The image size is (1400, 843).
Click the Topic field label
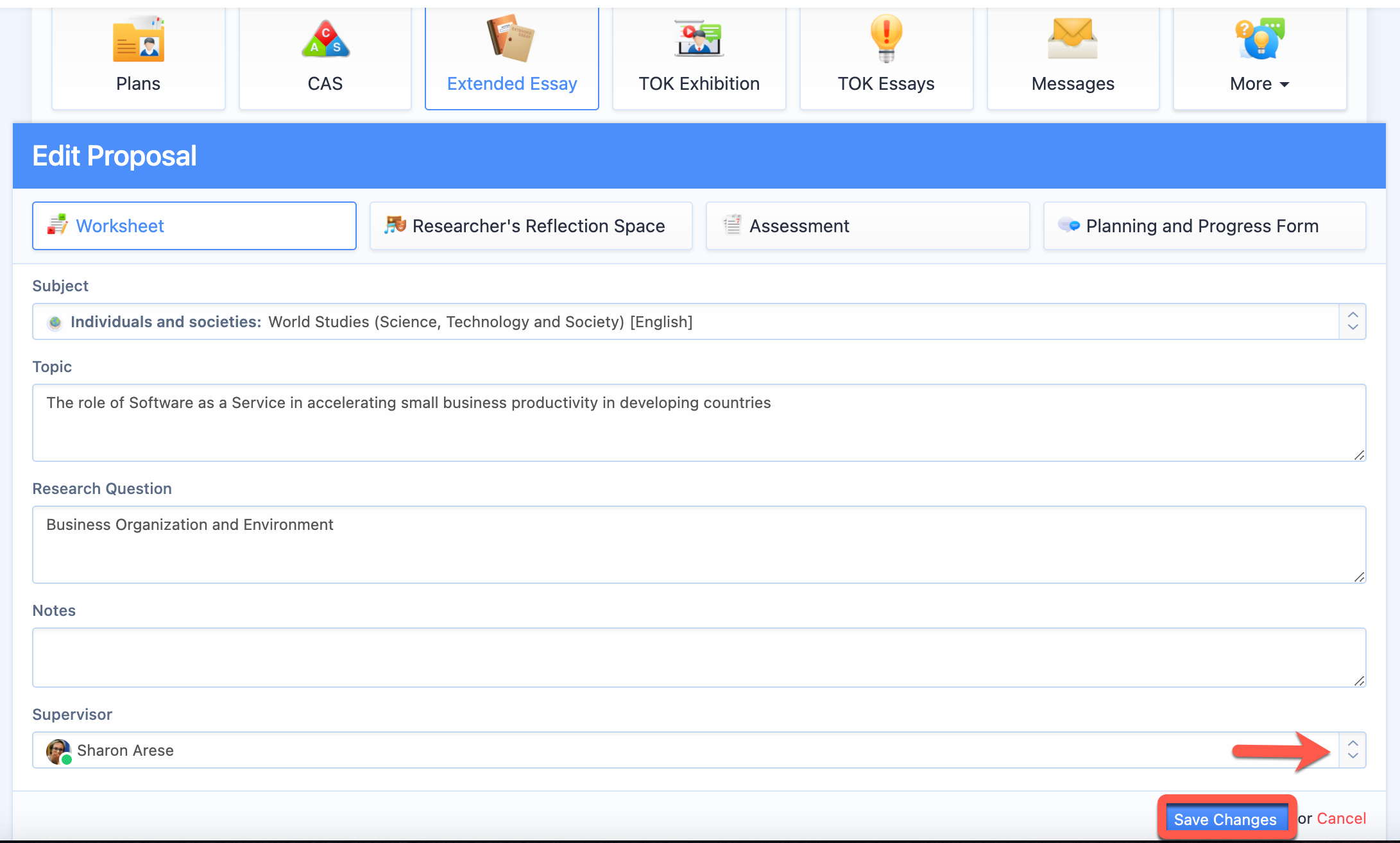point(52,367)
